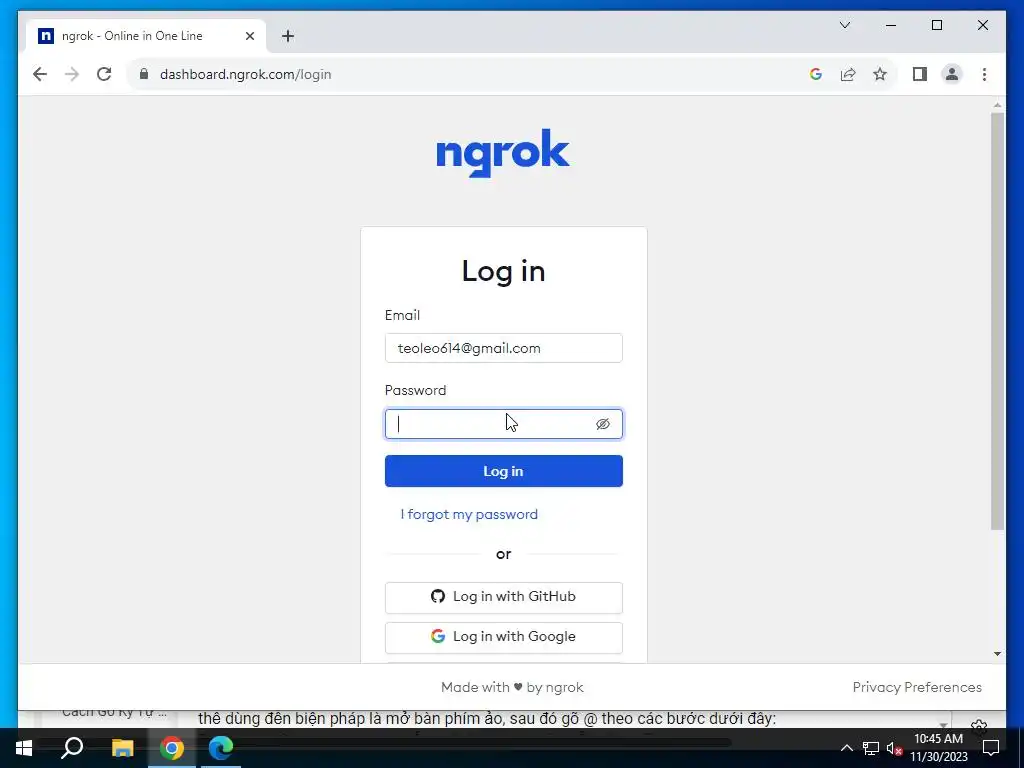Click the blue Log in button

pos(504,471)
